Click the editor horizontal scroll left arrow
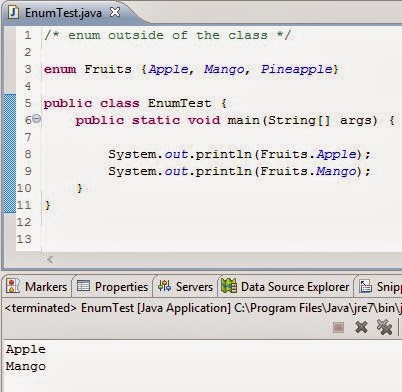This screenshot has width=402, height=392. coord(50,259)
